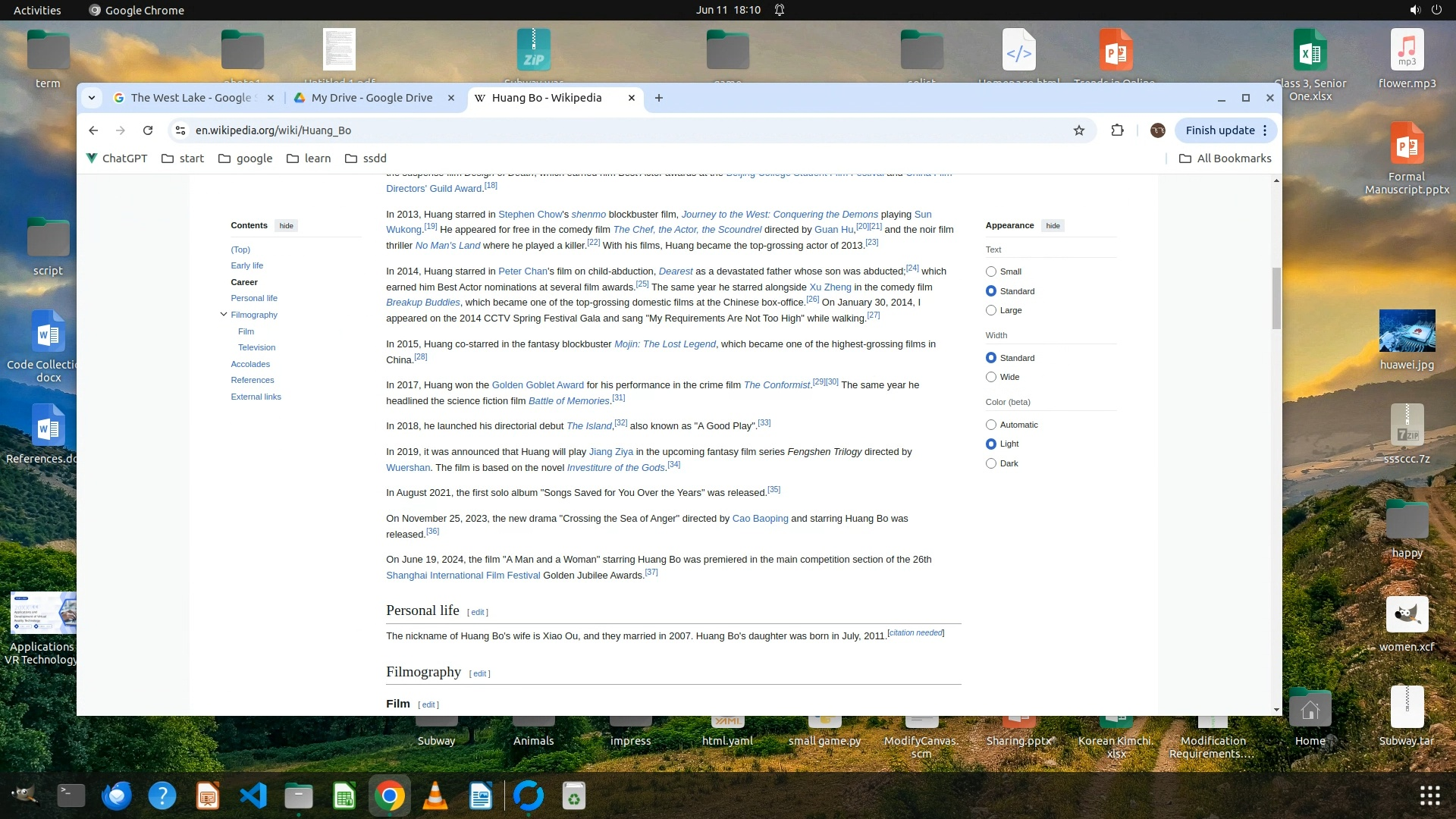The height and width of the screenshot is (819, 1456).
Task: Open the profile avatar icon
Action: (1157, 130)
